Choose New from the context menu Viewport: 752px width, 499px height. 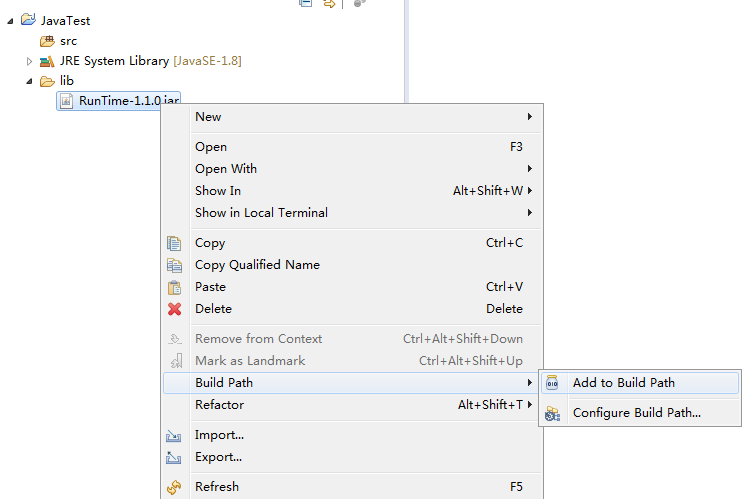pyautogui.click(x=352, y=117)
